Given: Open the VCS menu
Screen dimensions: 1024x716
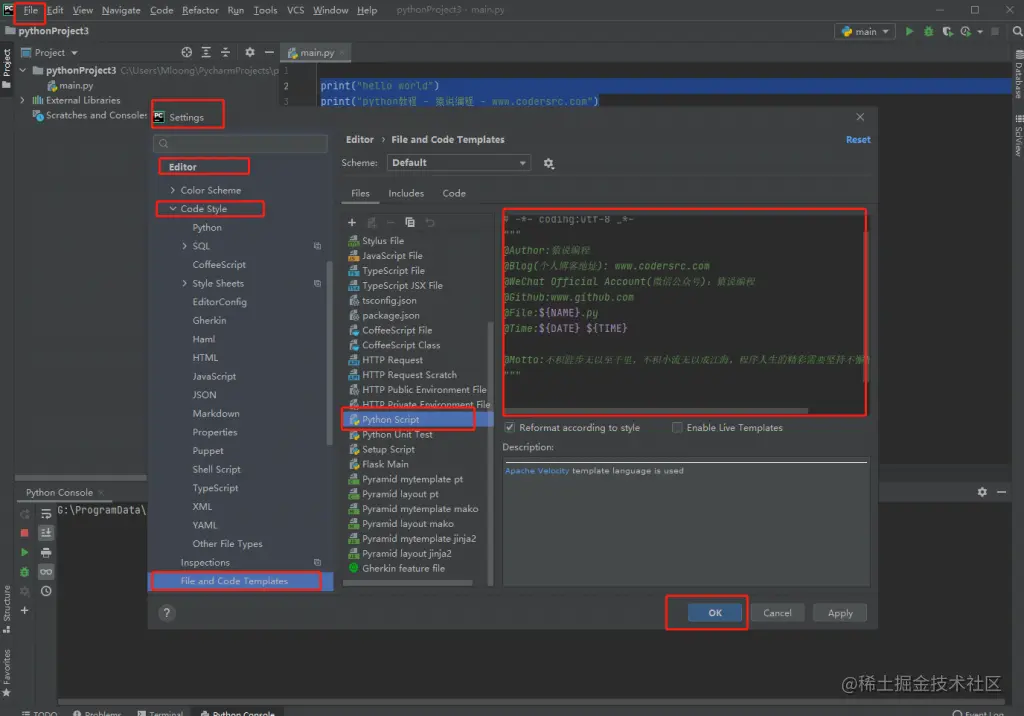Looking at the screenshot, I should pos(295,10).
